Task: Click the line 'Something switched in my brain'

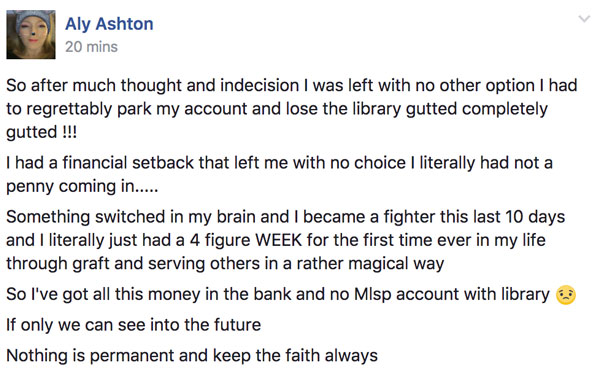Action: pyautogui.click(x=285, y=217)
